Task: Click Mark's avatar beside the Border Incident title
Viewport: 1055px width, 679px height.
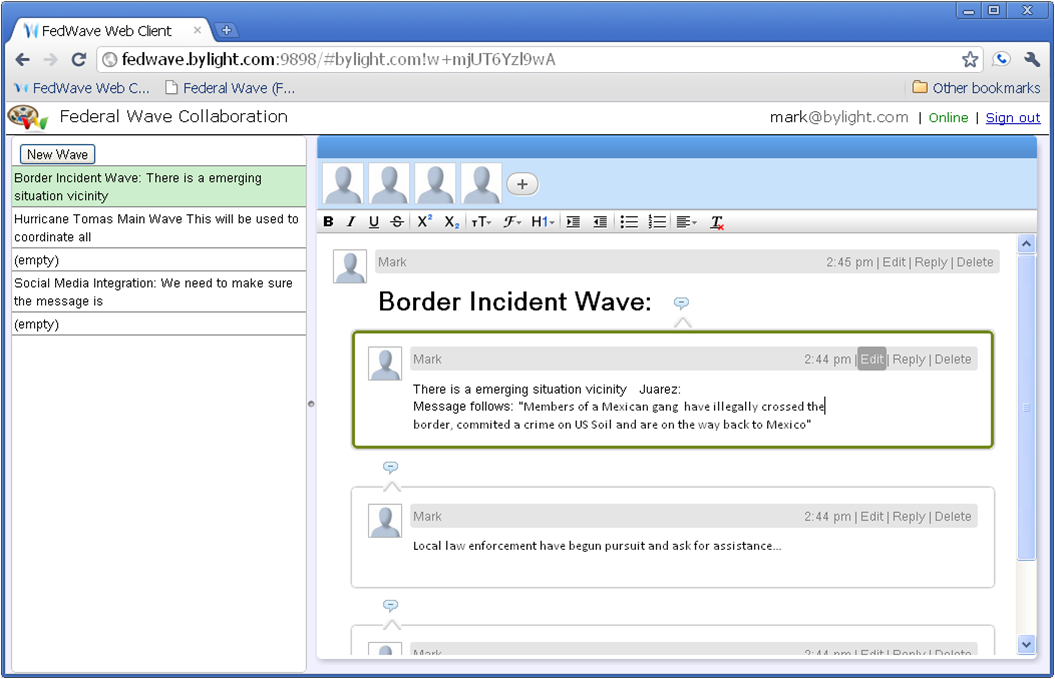Action: click(350, 266)
